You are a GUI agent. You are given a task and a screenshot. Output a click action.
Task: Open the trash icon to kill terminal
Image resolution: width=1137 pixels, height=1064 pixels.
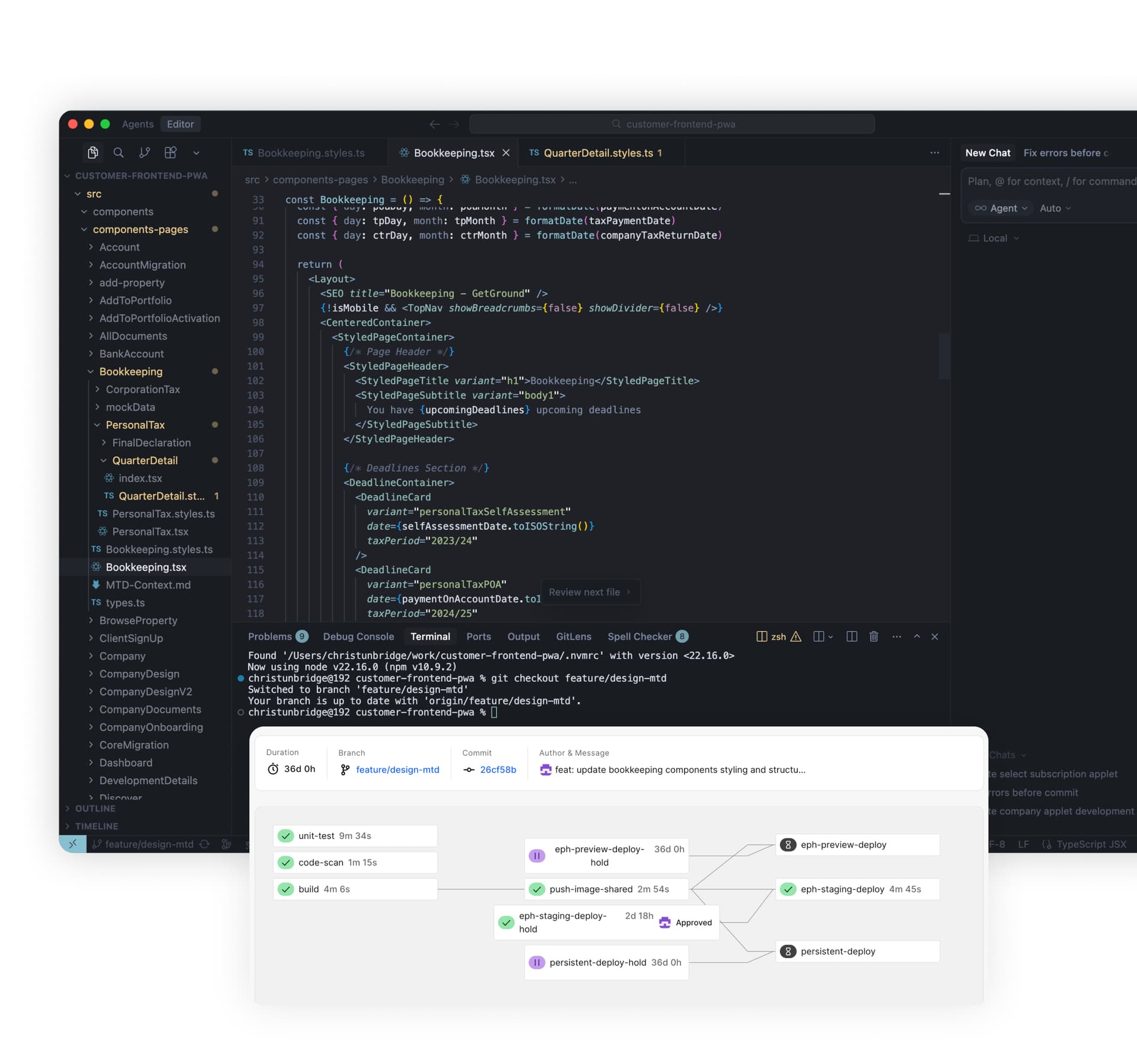[x=874, y=636]
